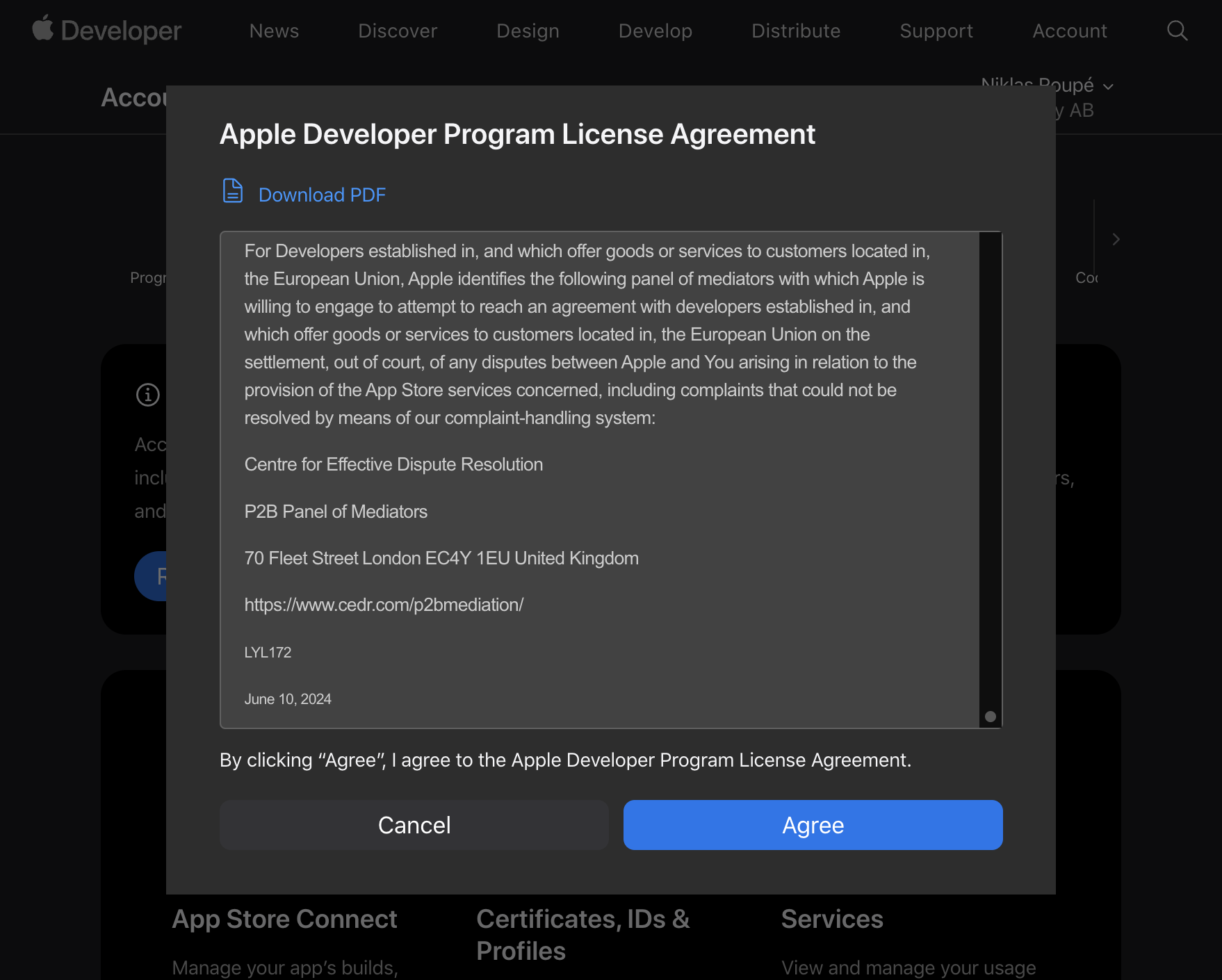
Task: Click Certificates, IDs & Profiles heading
Action: tap(583, 935)
